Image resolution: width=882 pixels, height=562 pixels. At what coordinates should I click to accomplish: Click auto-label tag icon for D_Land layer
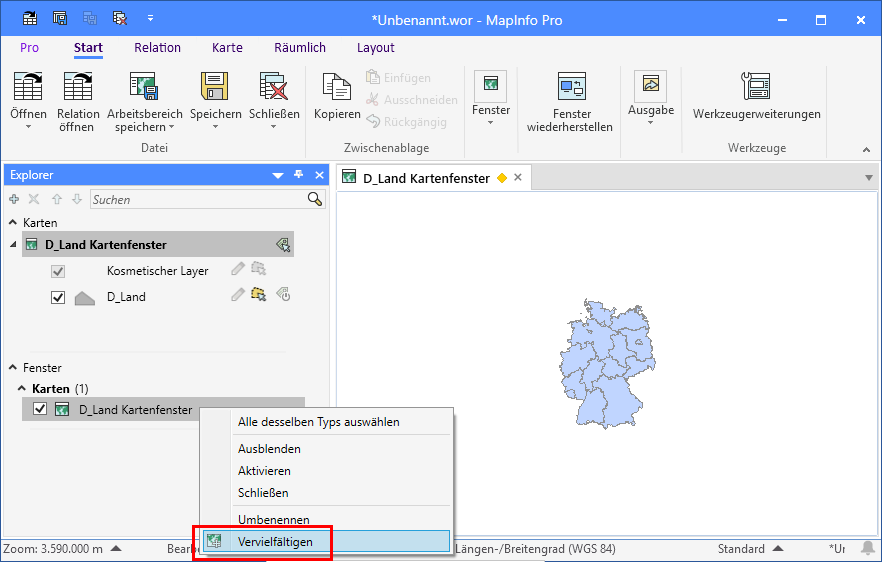coord(283,294)
